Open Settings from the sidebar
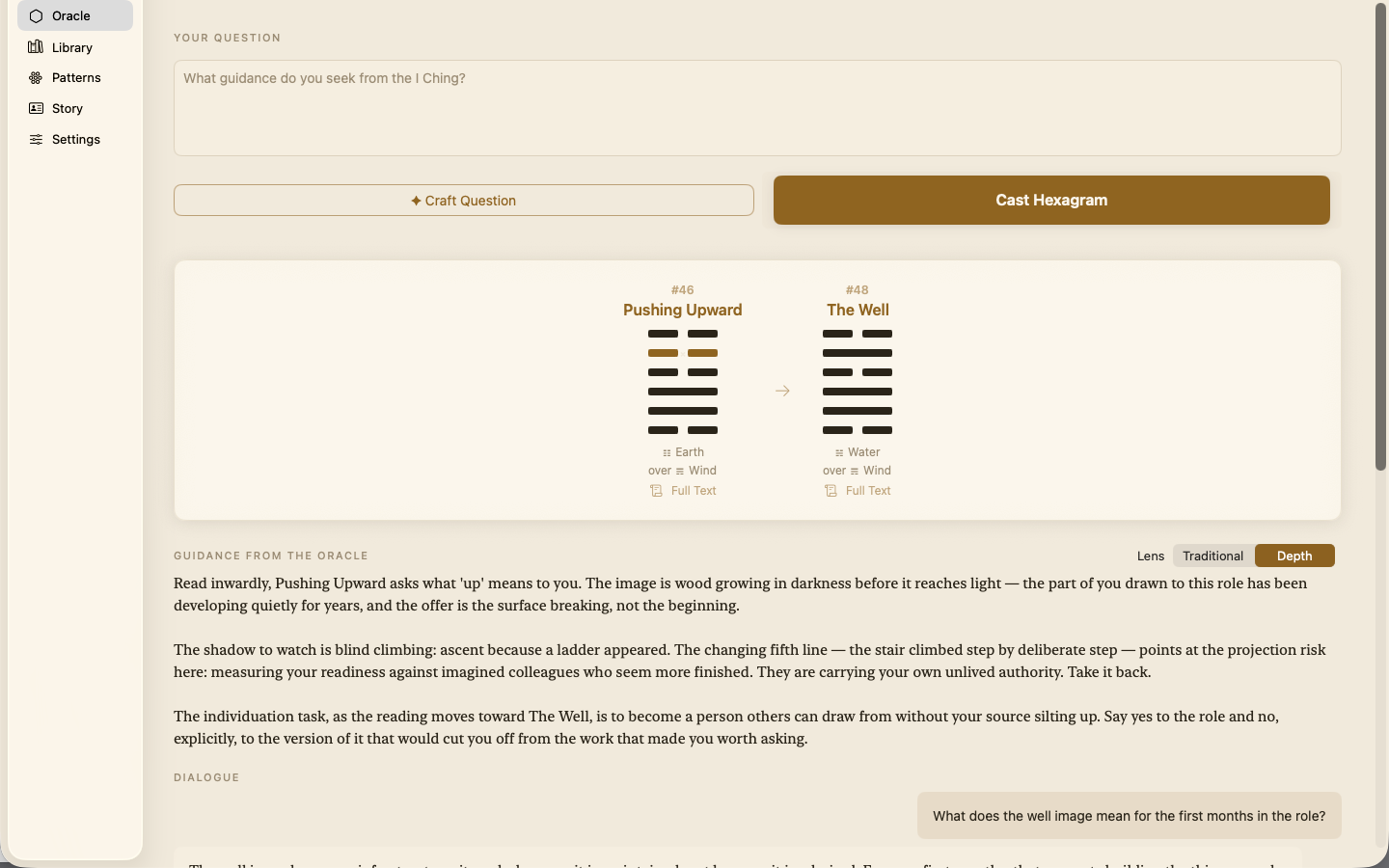The height and width of the screenshot is (868, 1389). tap(75, 139)
